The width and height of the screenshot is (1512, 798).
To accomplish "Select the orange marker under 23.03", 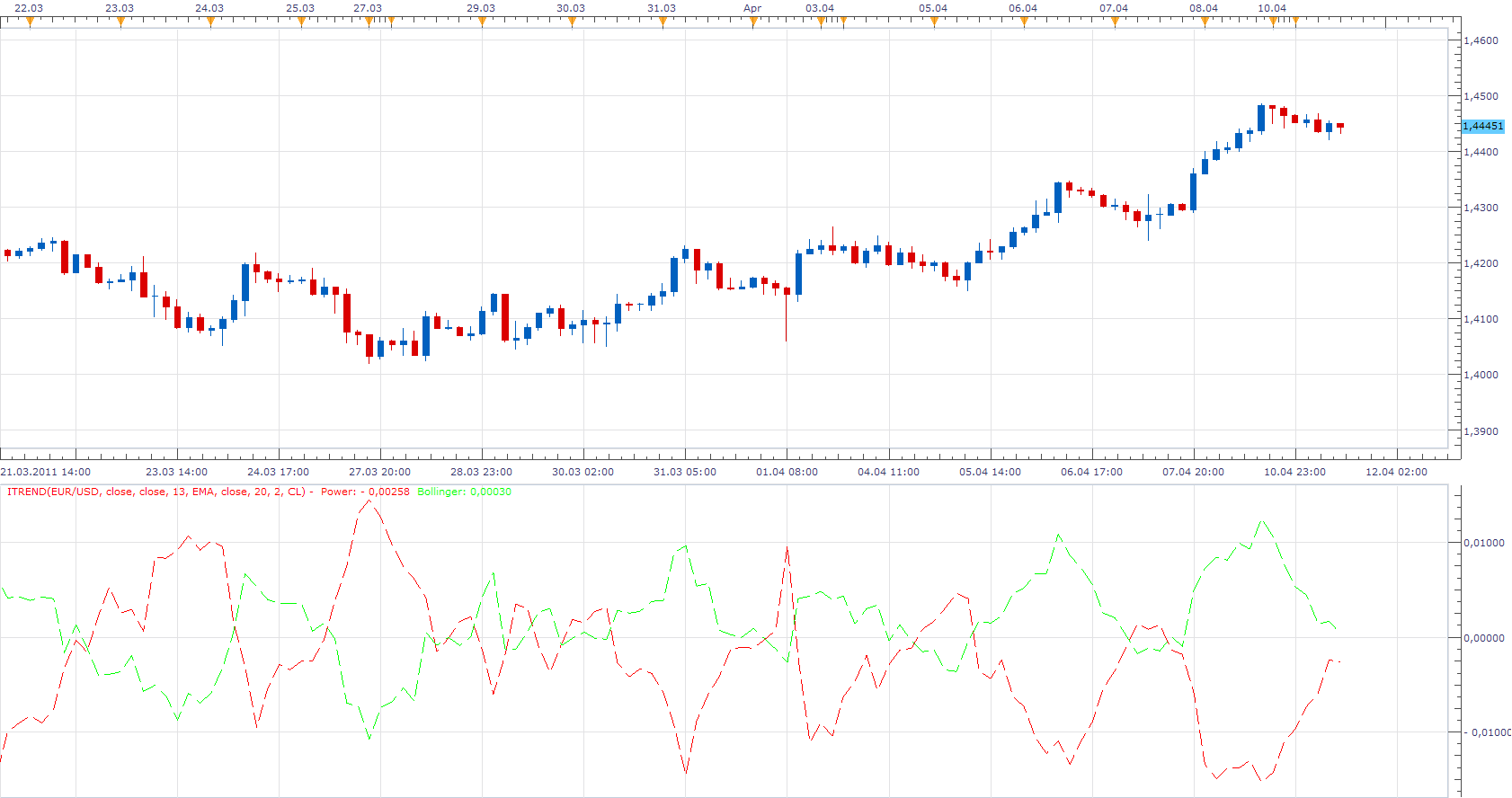I will [120, 22].
